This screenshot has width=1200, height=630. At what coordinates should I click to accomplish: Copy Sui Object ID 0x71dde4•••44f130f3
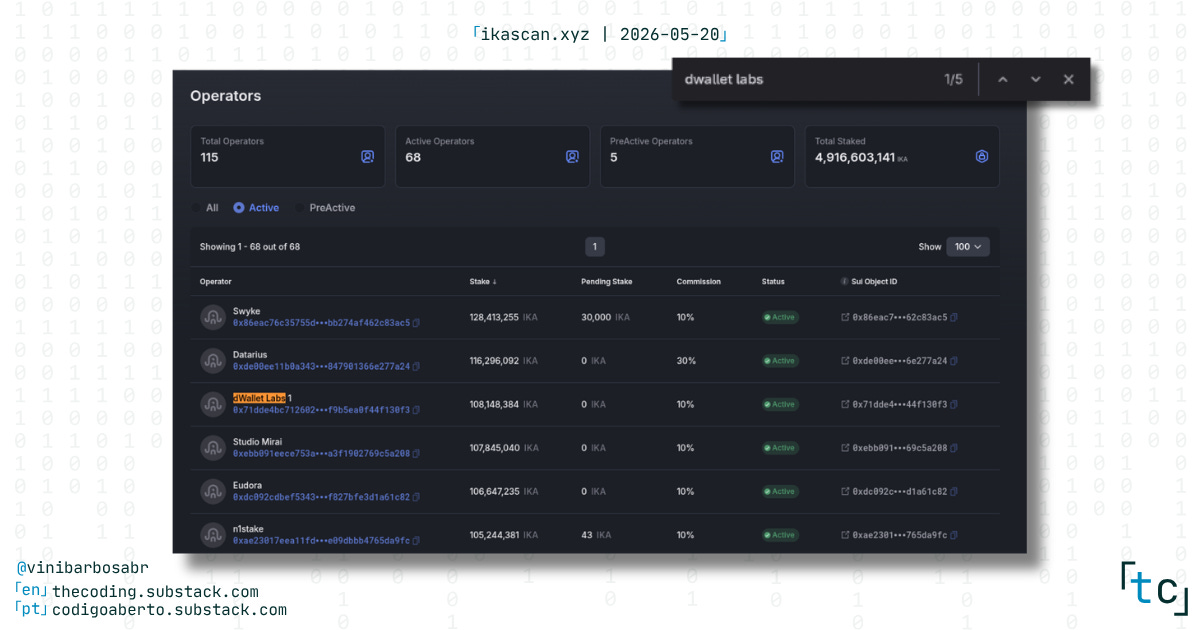tap(954, 404)
